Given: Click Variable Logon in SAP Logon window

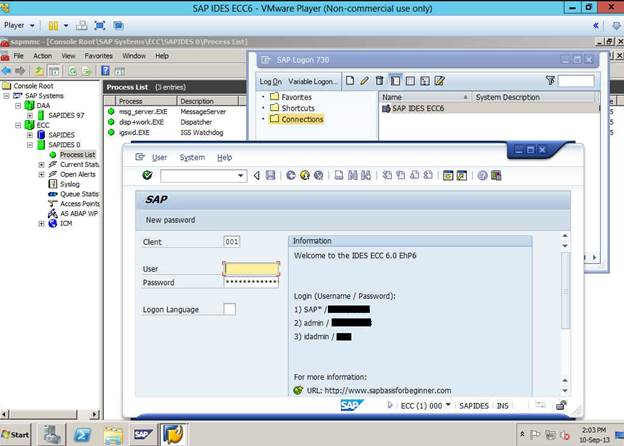Looking at the screenshot, I should (312, 81).
